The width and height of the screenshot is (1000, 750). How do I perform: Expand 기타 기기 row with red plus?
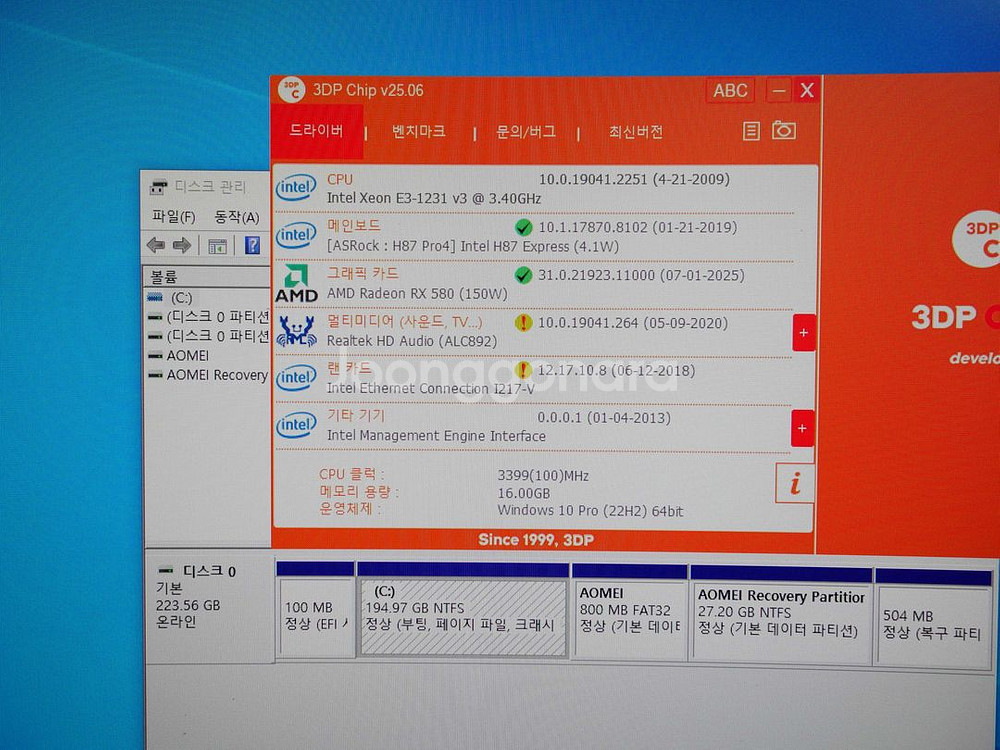point(802,428)
